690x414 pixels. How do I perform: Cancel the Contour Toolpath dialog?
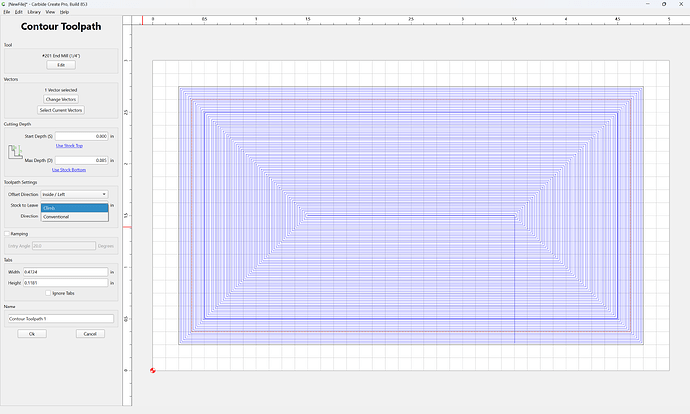point(90,334)
